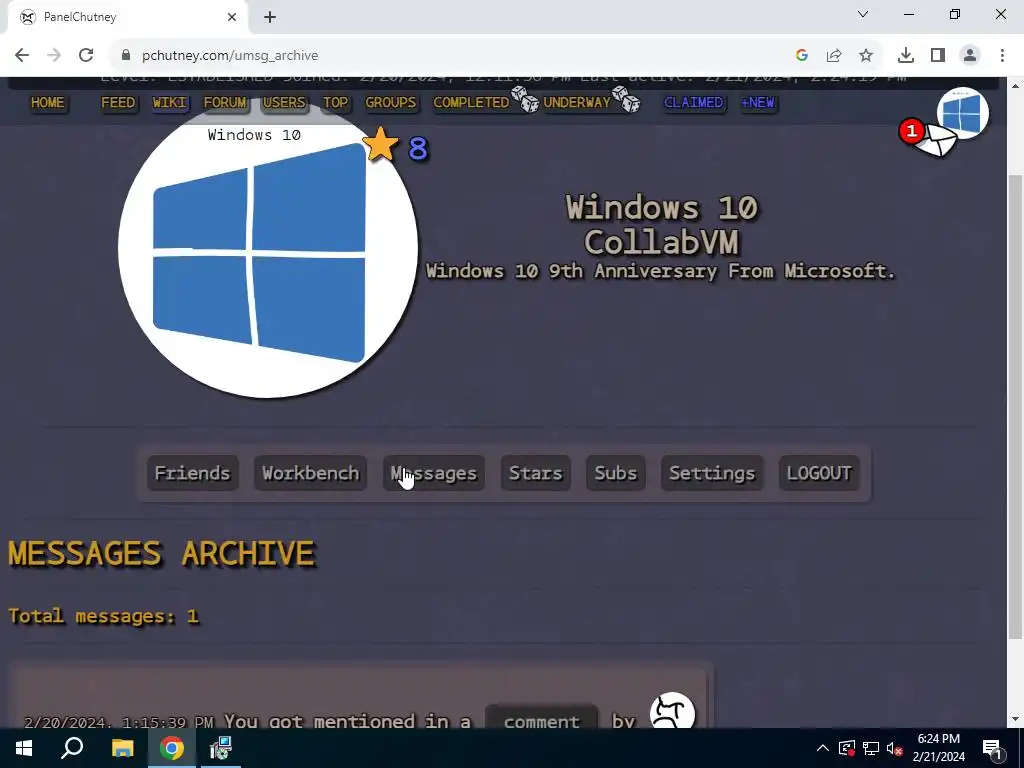
Task: Click the sender avatar in the message
Action: 673,711
